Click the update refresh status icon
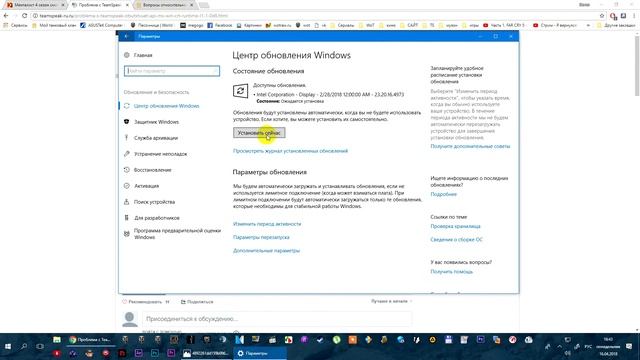640x360 pixels. pyautogui.click(x=240, y=91)
